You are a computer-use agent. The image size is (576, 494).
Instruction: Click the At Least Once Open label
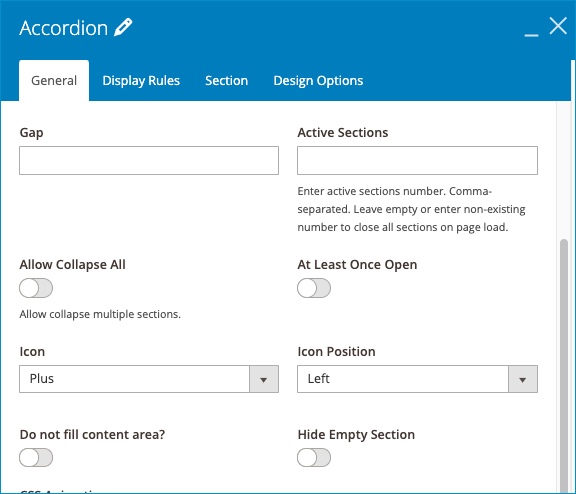tap(357, 264)
